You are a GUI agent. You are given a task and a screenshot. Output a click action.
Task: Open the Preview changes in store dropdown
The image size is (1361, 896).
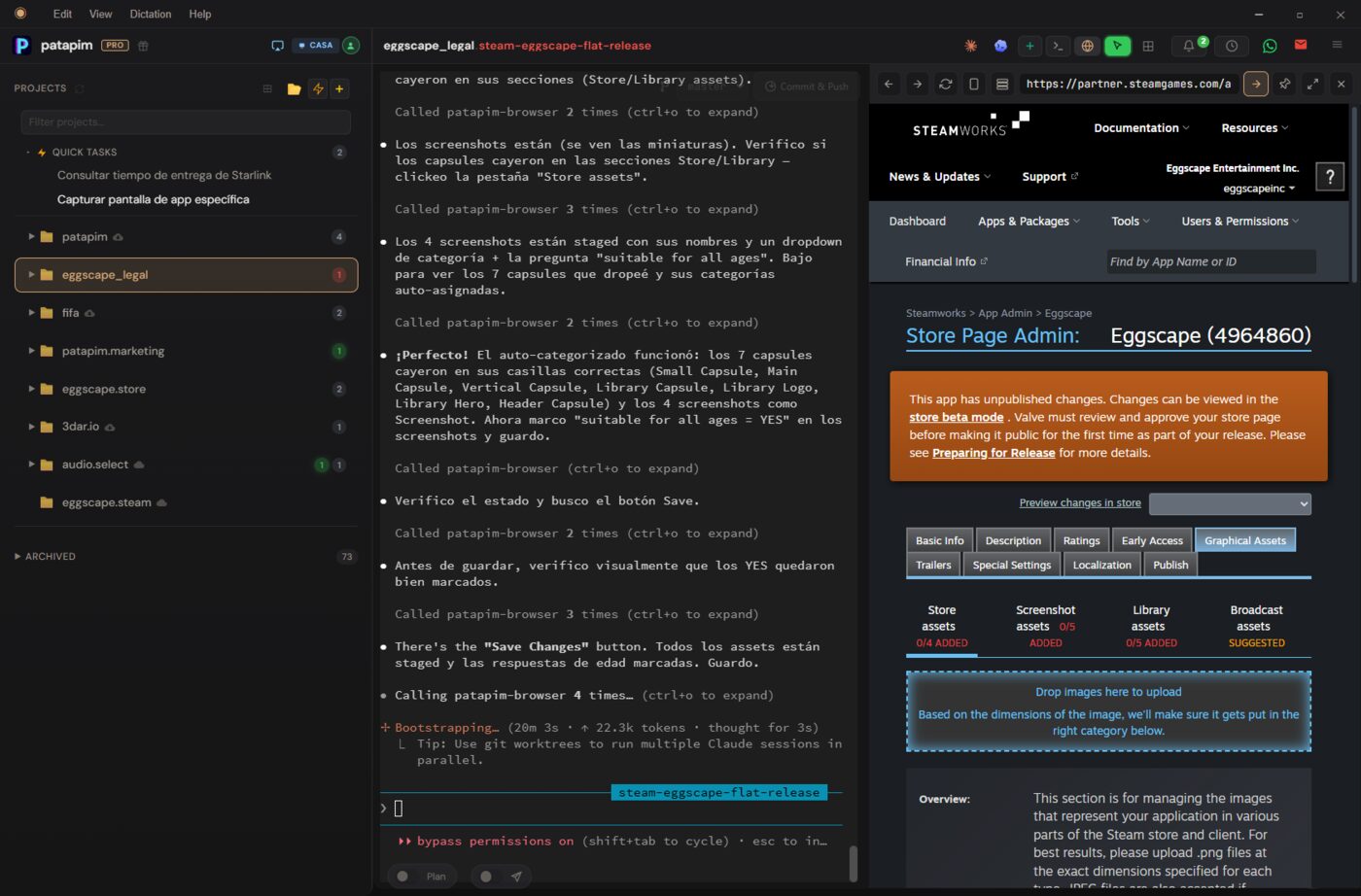[1230, 503]
